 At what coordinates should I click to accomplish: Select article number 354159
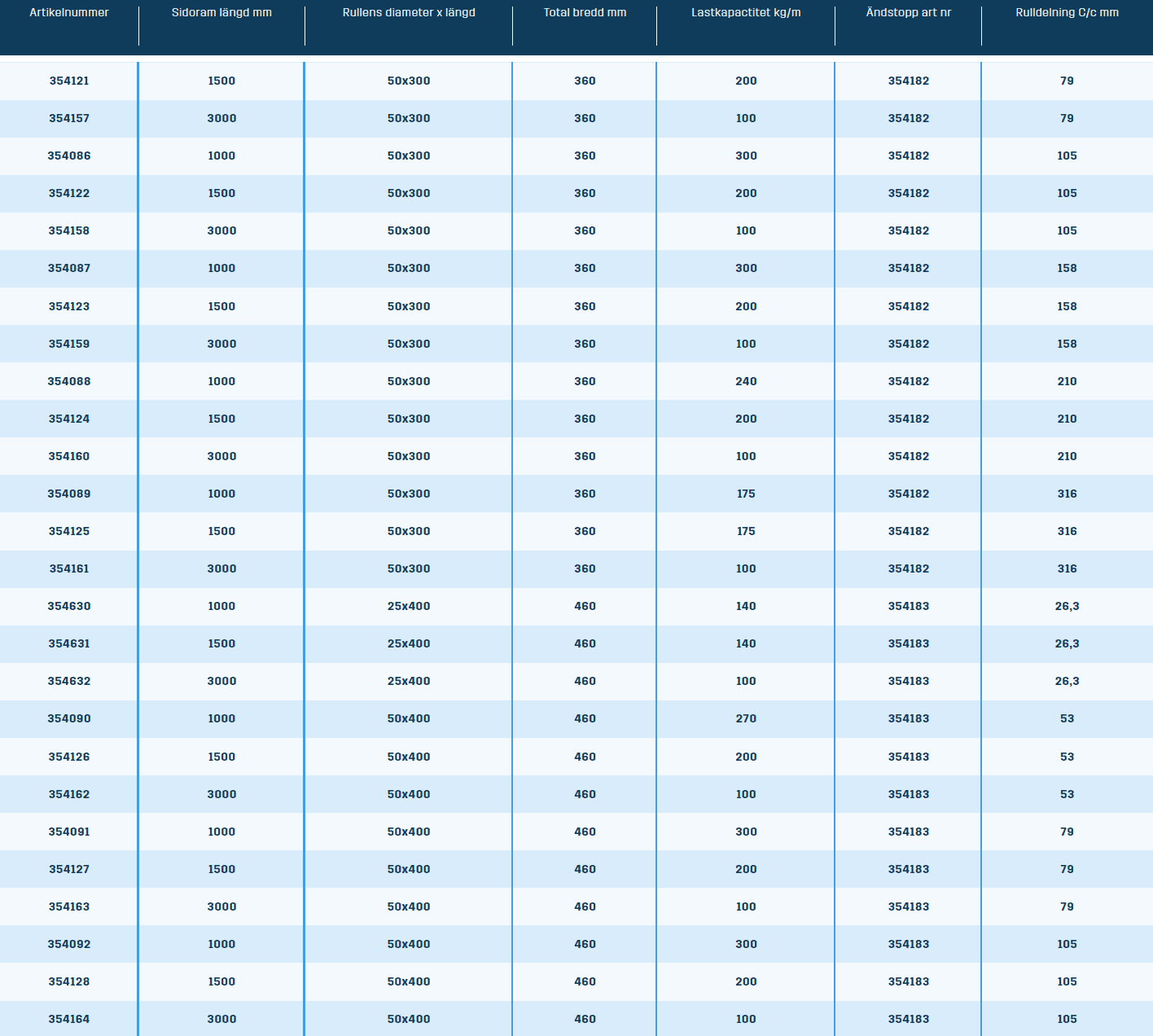(x=69, y=345)
